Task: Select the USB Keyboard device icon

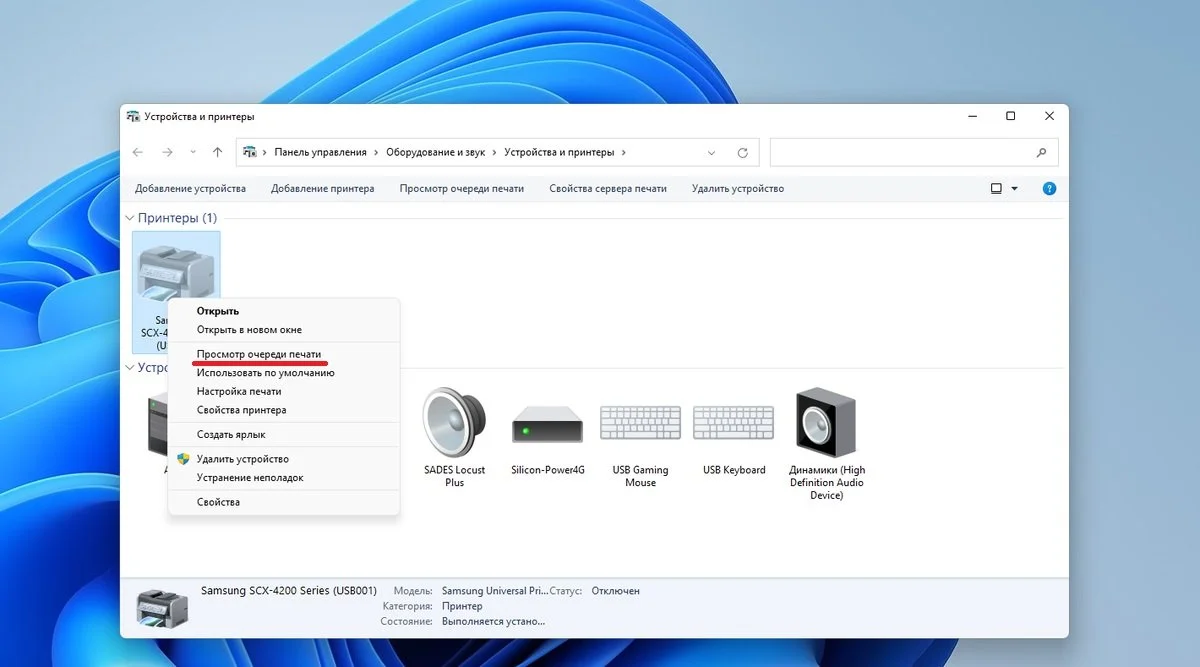Action: coord(733,422)
